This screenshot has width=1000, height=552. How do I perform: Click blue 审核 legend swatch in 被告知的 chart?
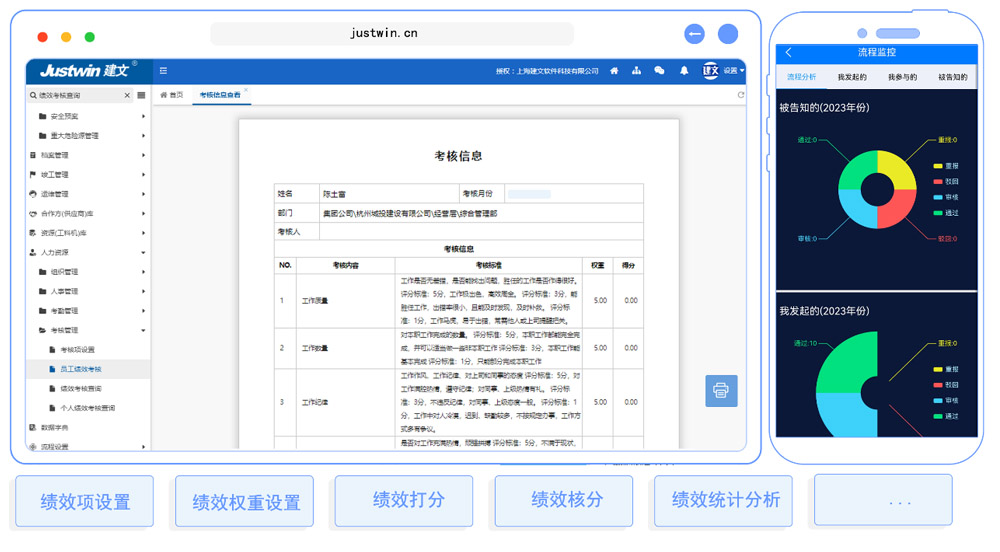tap(938, 198)
